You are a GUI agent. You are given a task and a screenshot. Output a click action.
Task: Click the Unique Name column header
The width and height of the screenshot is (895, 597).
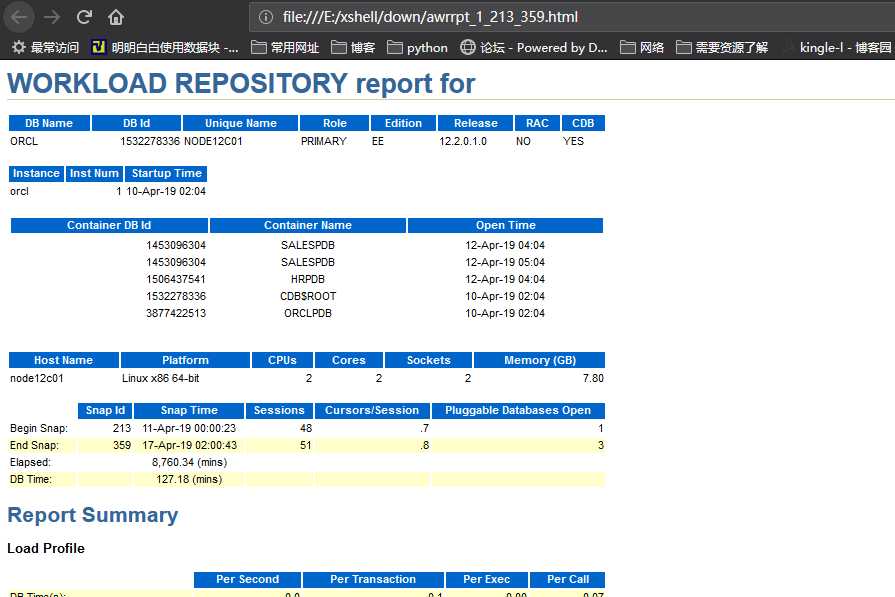[x=240, y=123]
